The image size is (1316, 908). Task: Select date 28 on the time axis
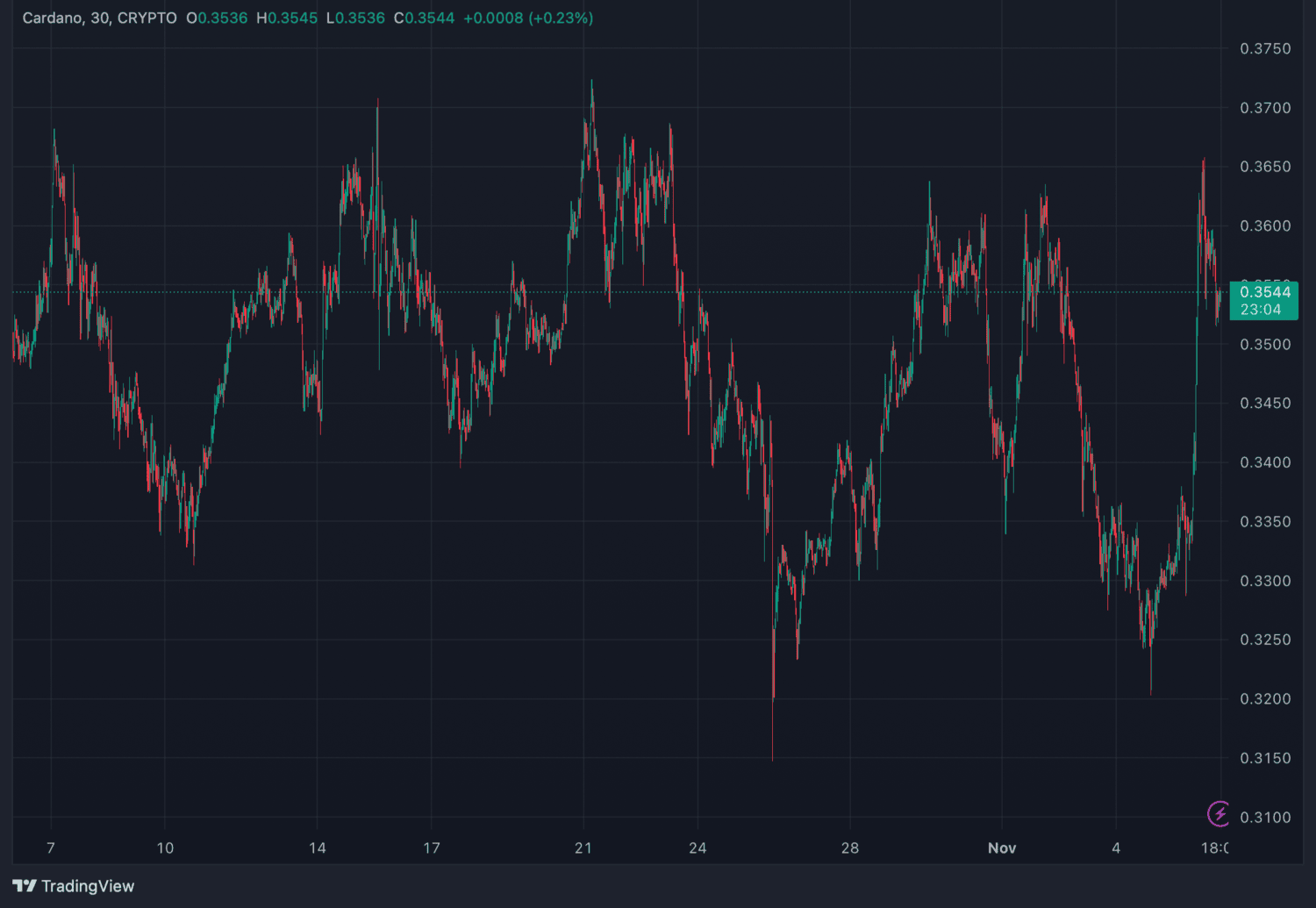click(850, 848)
